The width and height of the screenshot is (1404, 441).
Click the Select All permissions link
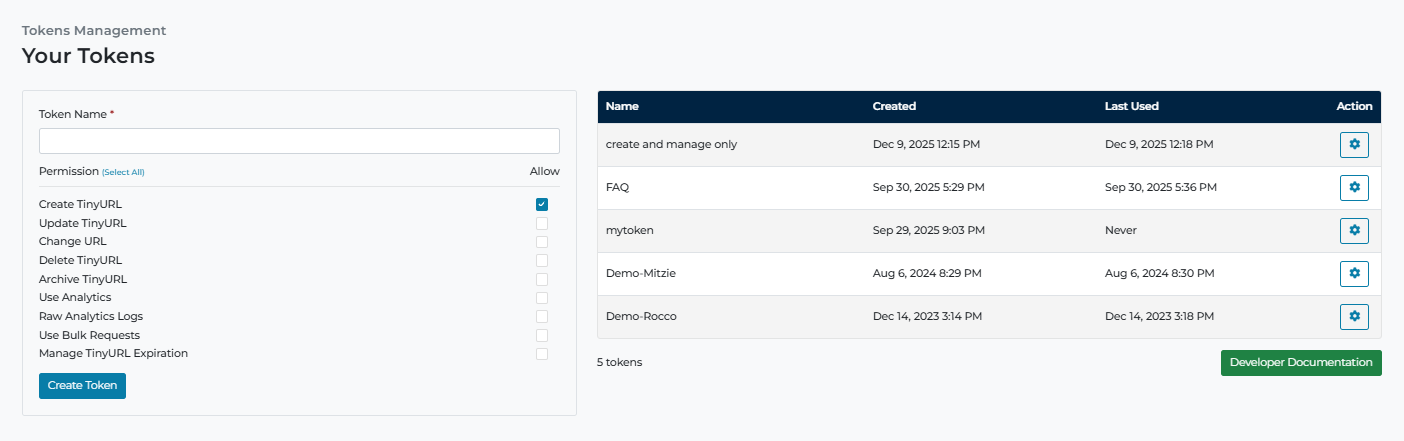[x=123, y=172]
